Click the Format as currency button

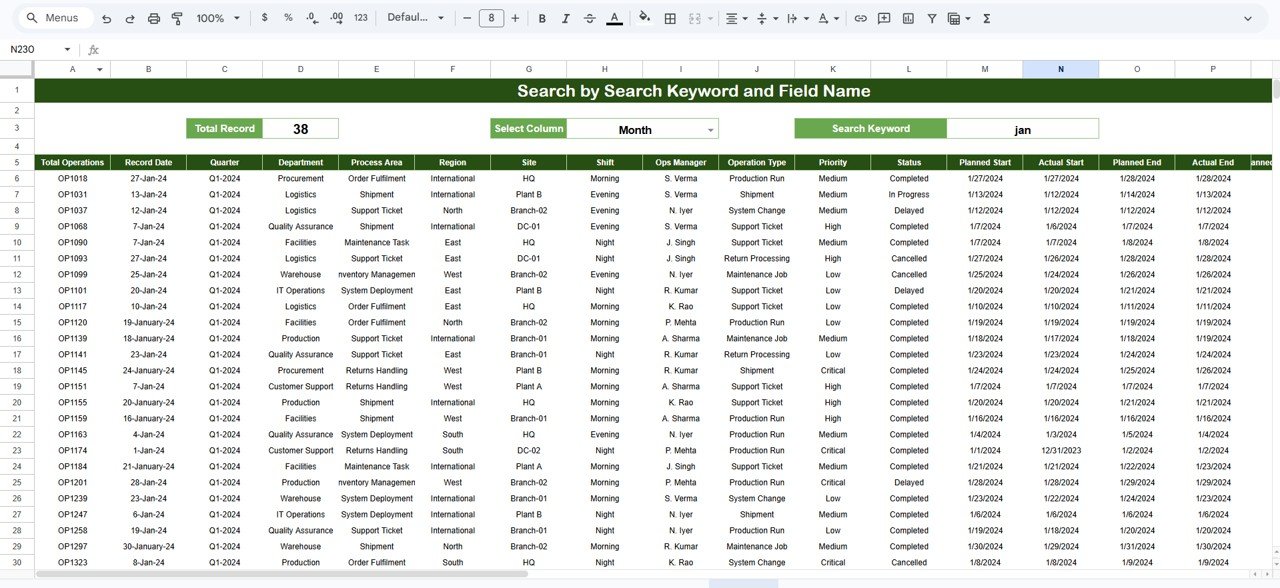(x=264, y=18)
